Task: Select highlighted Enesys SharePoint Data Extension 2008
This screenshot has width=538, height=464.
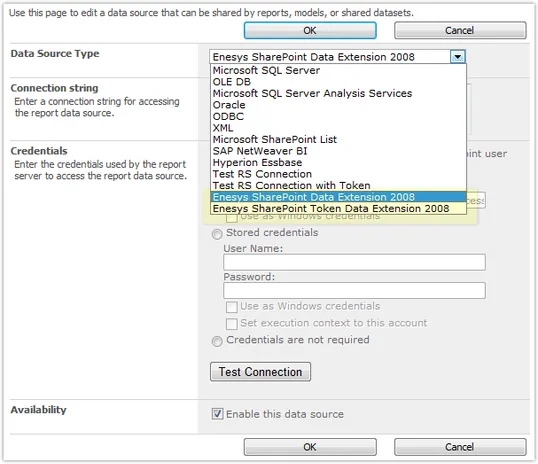Action: (x=338, y=197)
